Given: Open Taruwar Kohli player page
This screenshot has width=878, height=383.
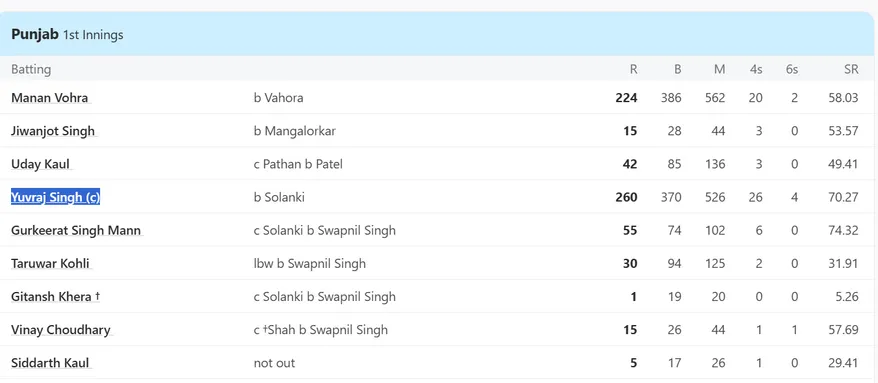Looking at the screenshot, I should coord(50,263).
